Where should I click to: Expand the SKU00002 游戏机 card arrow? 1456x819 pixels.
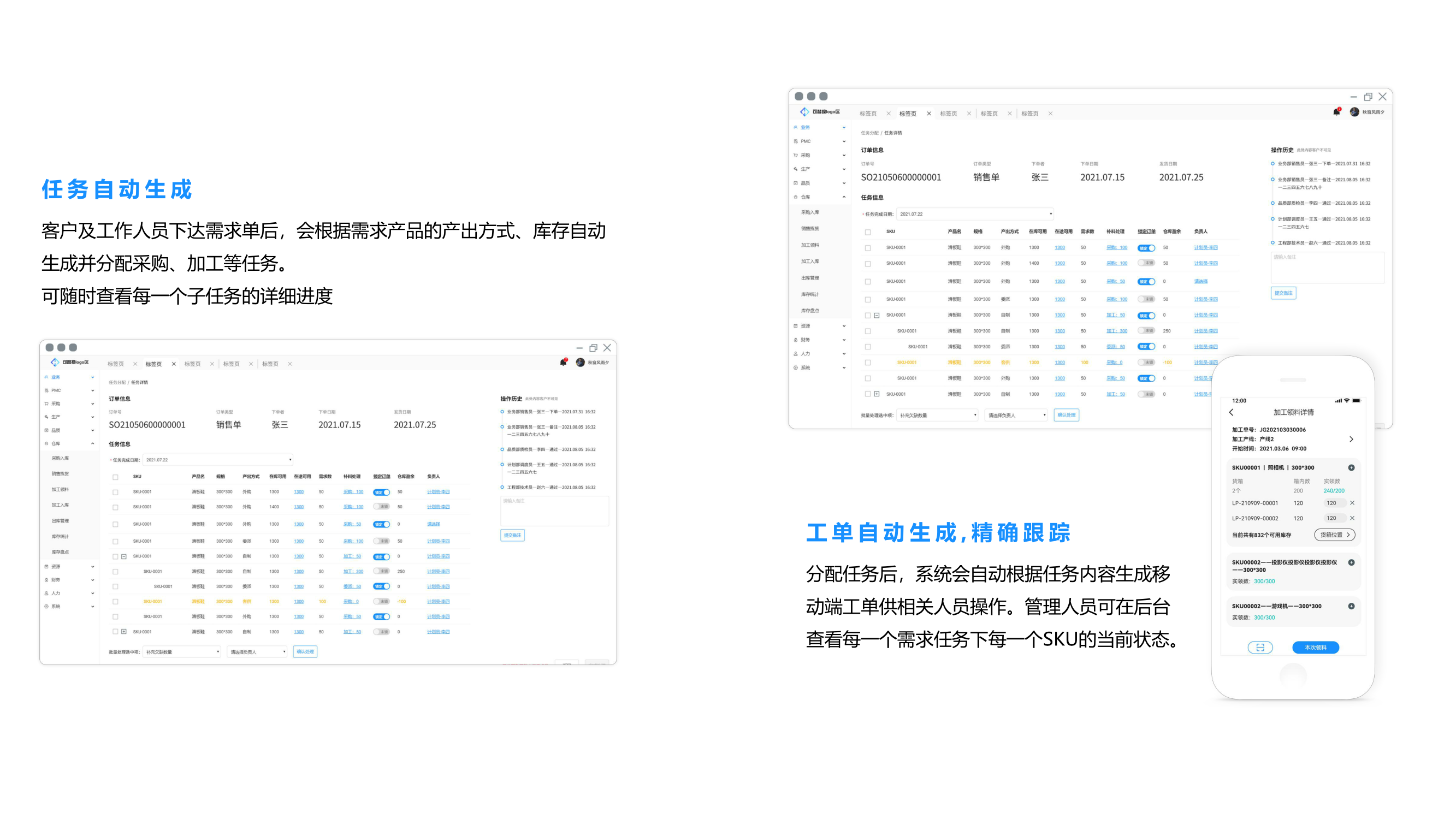click(1351, 606)
